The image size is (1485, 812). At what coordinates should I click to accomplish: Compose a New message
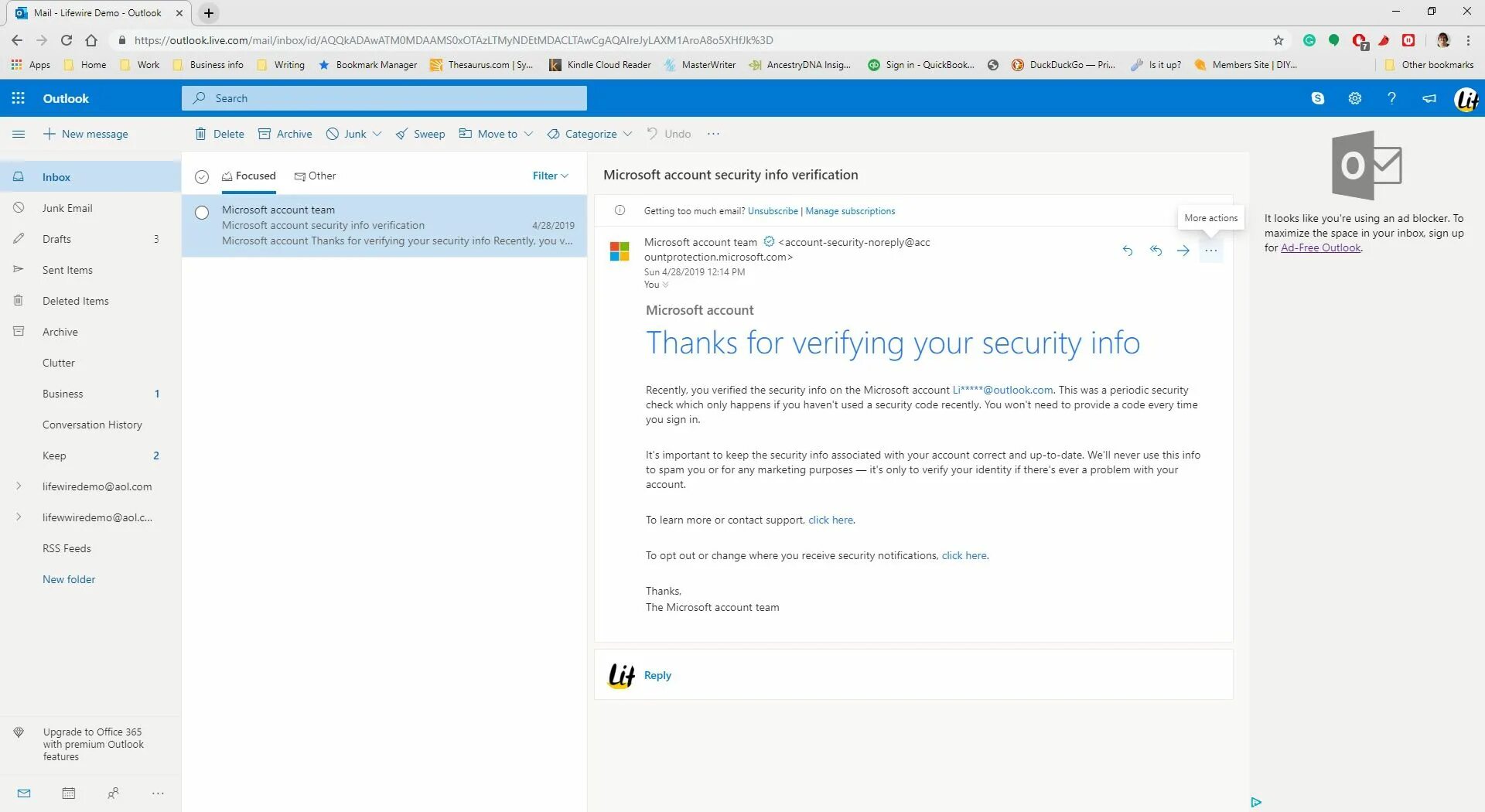tap(85, 134)
